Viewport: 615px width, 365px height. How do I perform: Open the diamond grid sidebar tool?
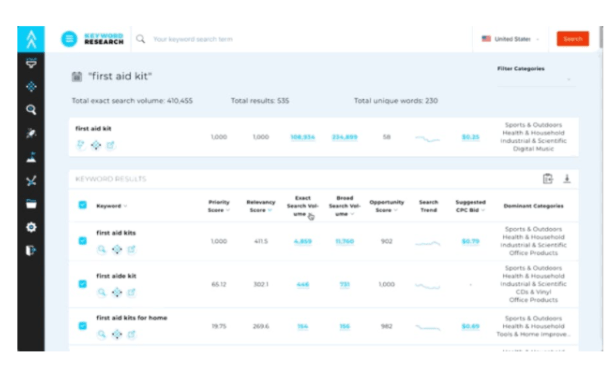point(31,86)
